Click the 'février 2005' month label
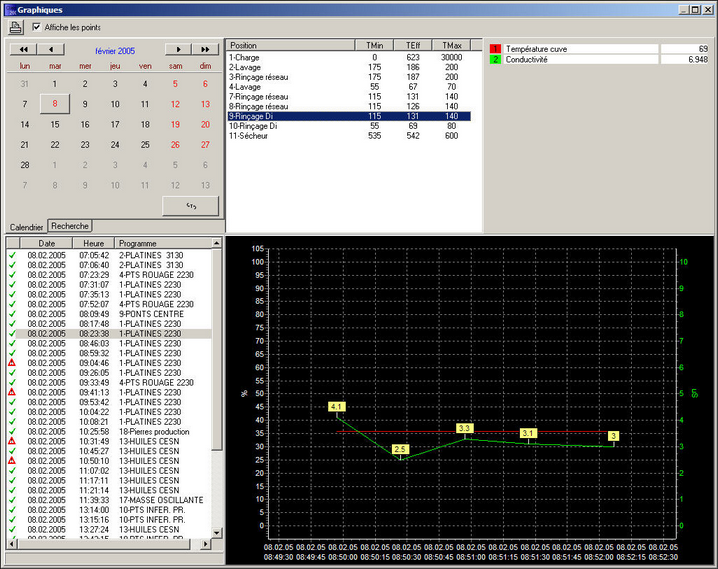The width and height of the screenshot is (718, 569). [115, 51]
